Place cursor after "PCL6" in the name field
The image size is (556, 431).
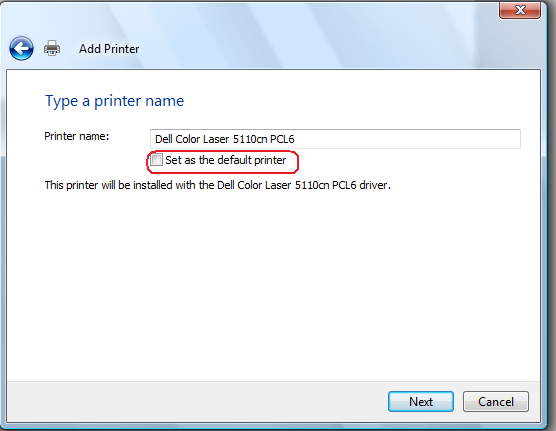pyautogui.click(x=296, y=139)
